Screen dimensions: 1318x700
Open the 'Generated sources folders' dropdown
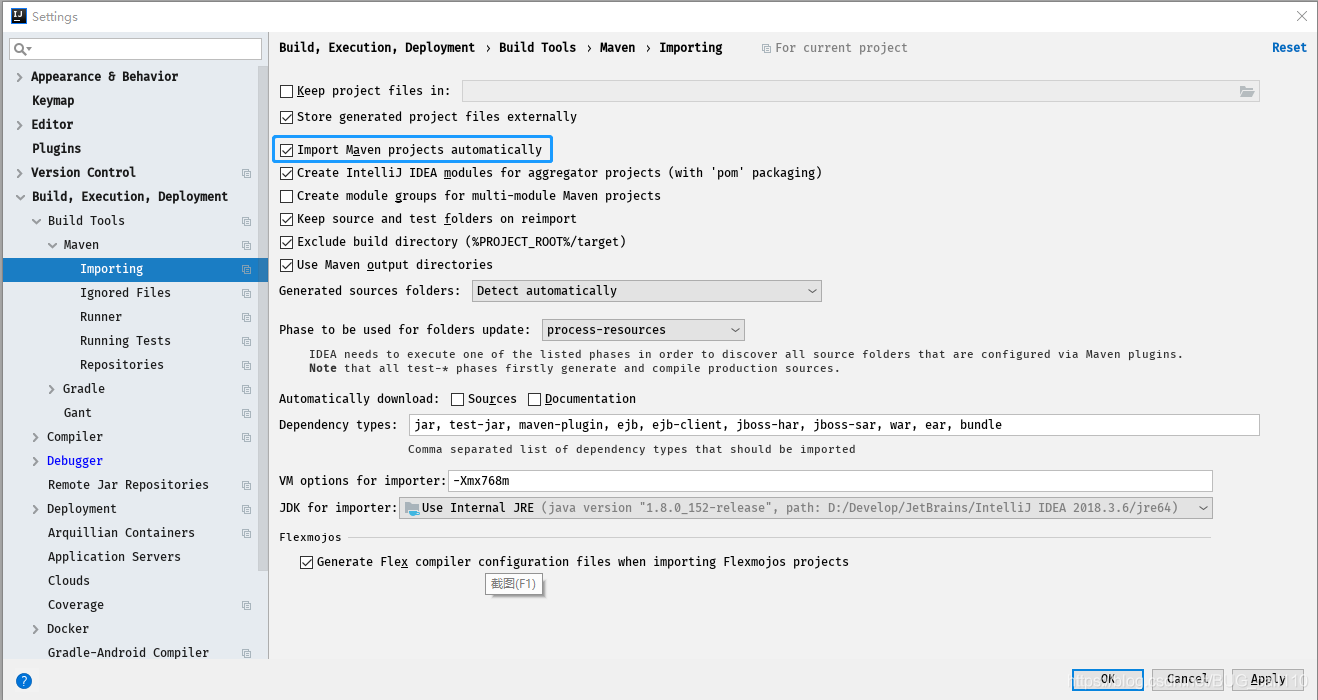(812, 290)
